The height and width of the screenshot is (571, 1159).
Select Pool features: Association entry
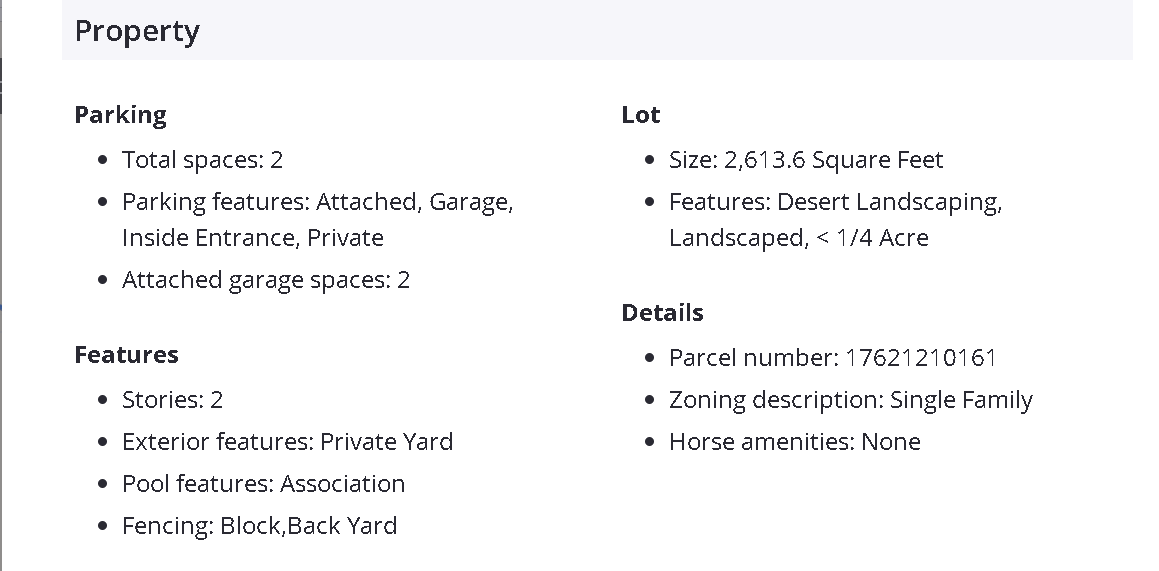263,484
